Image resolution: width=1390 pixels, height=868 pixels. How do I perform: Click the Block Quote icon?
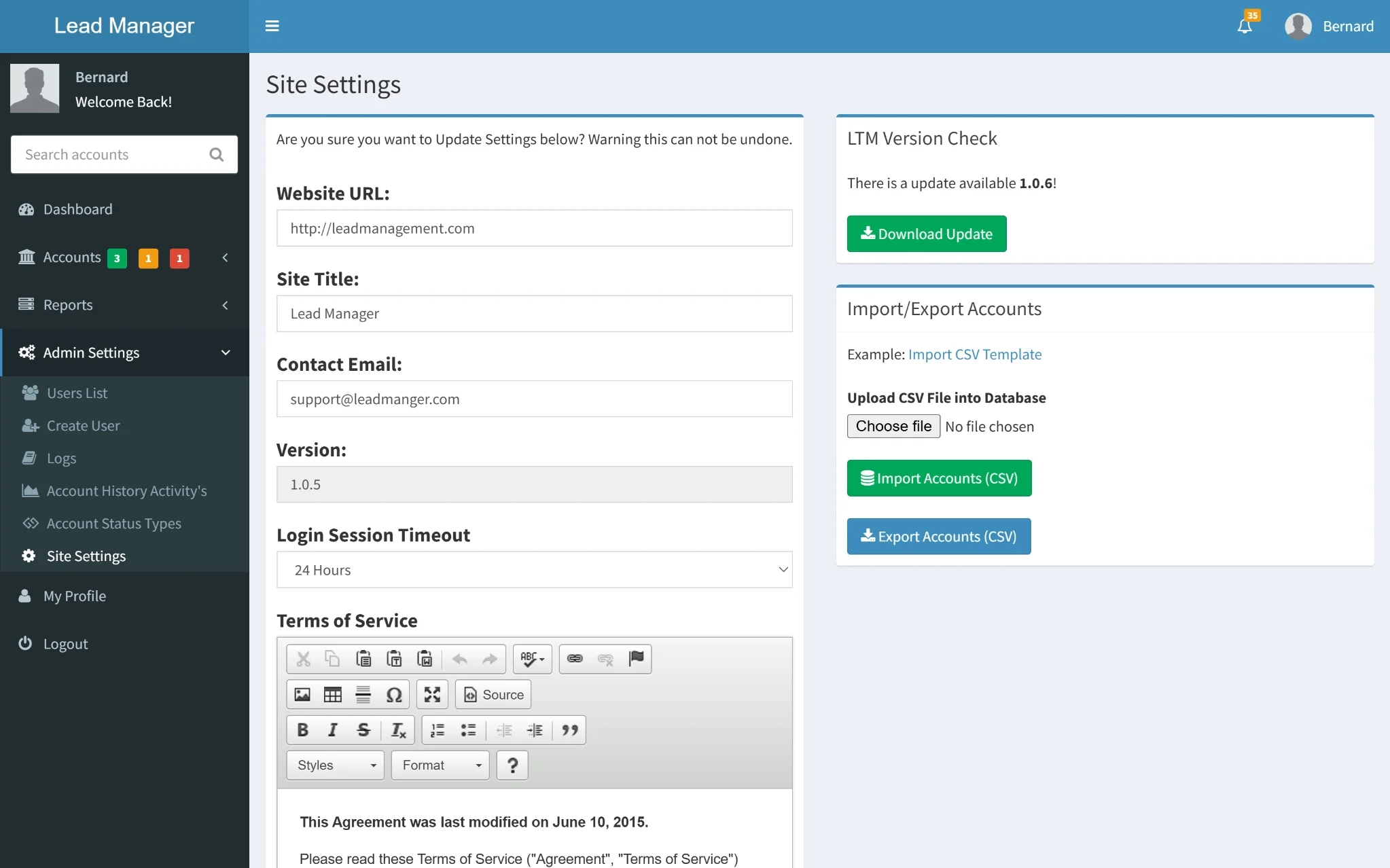570,730
